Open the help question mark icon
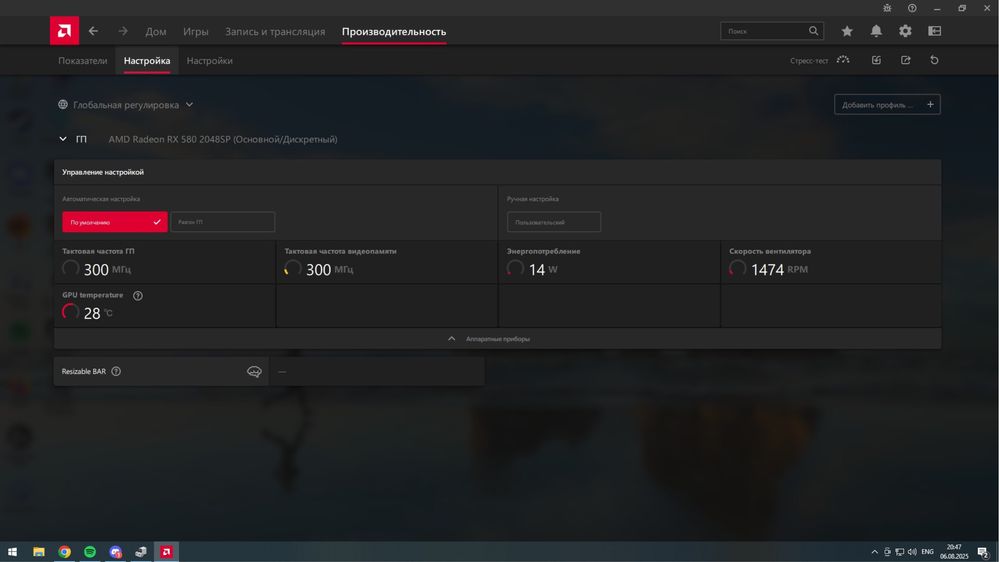Image resolution: width=999 pixels, height=562 pixels. [x=912, y=8]
